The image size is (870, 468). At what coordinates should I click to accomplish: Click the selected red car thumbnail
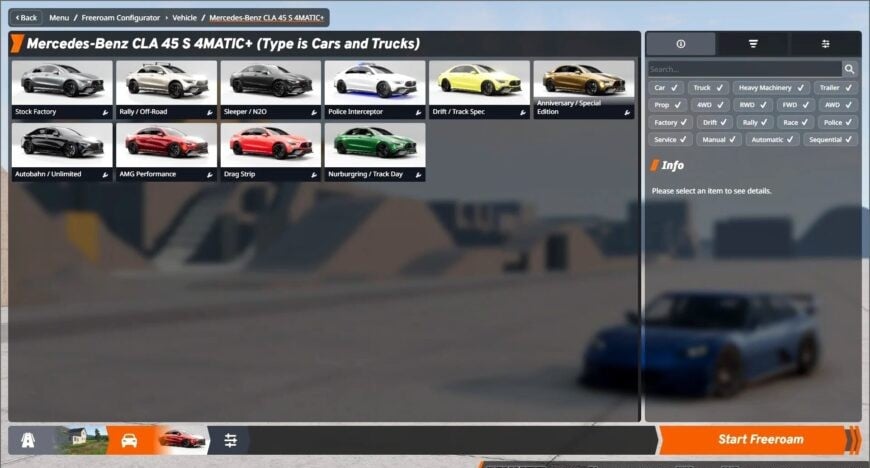[x=182, y=440]
